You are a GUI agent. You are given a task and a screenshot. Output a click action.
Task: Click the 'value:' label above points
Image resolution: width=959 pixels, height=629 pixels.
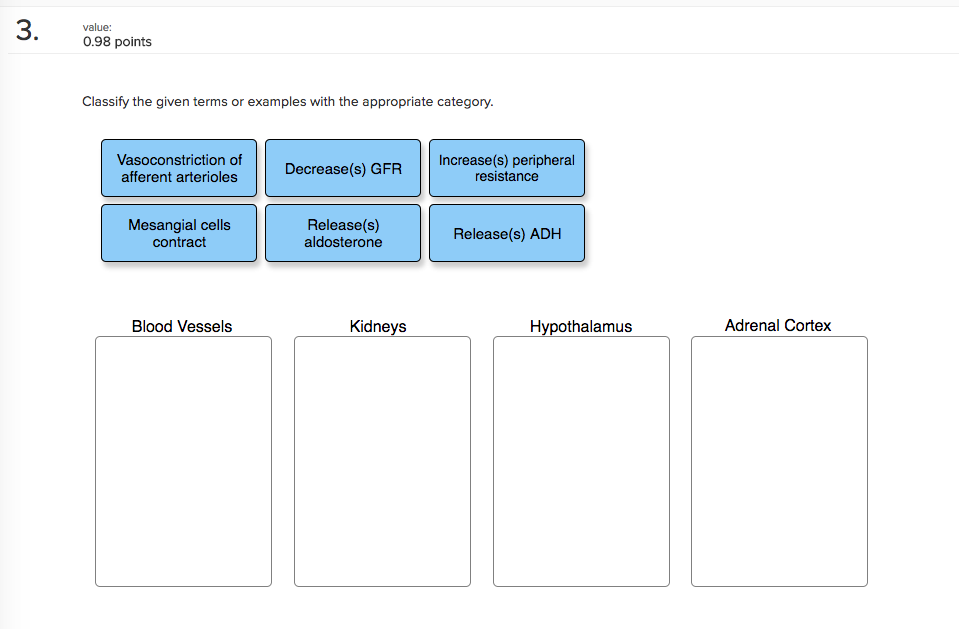[x=96, y=26]
